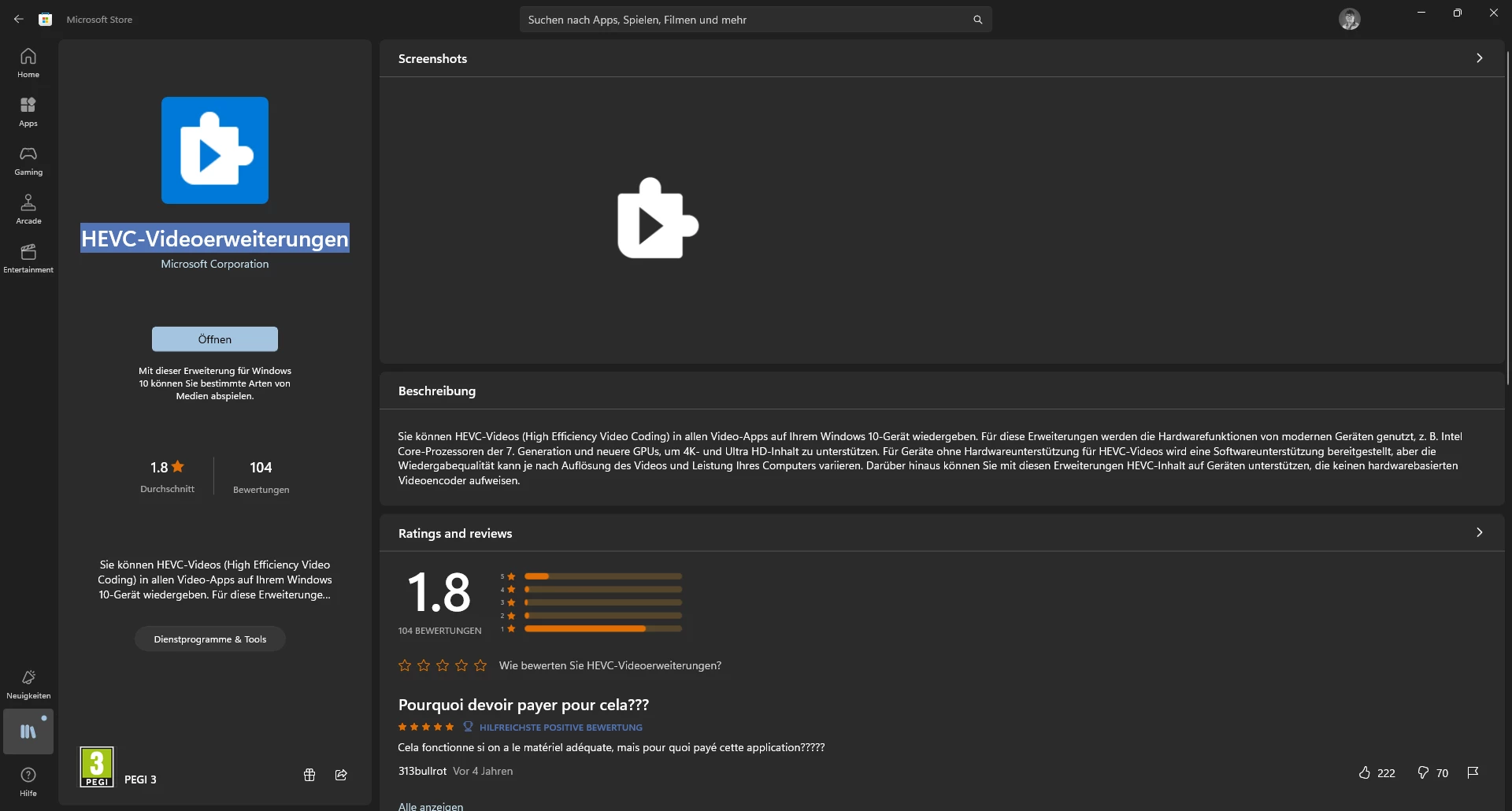The image size is (1512, 811).
Task: Click the 1.8 Durchschnitt rating
Action: pos(167,477)
